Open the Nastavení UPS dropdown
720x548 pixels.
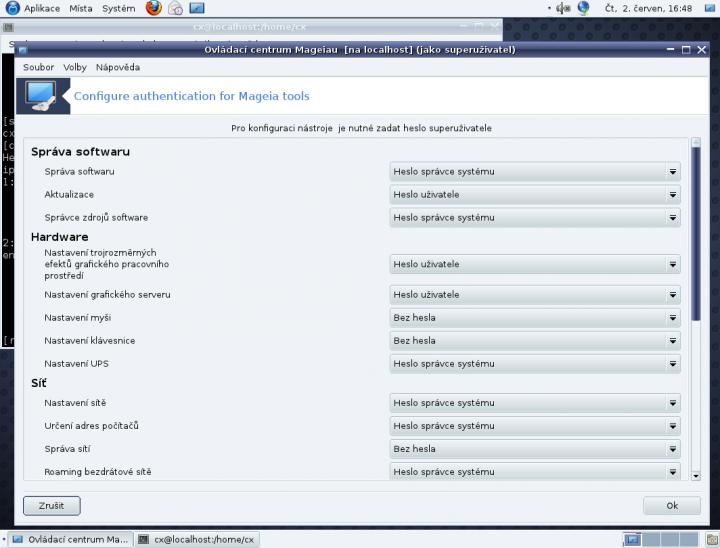click(535, 363)
